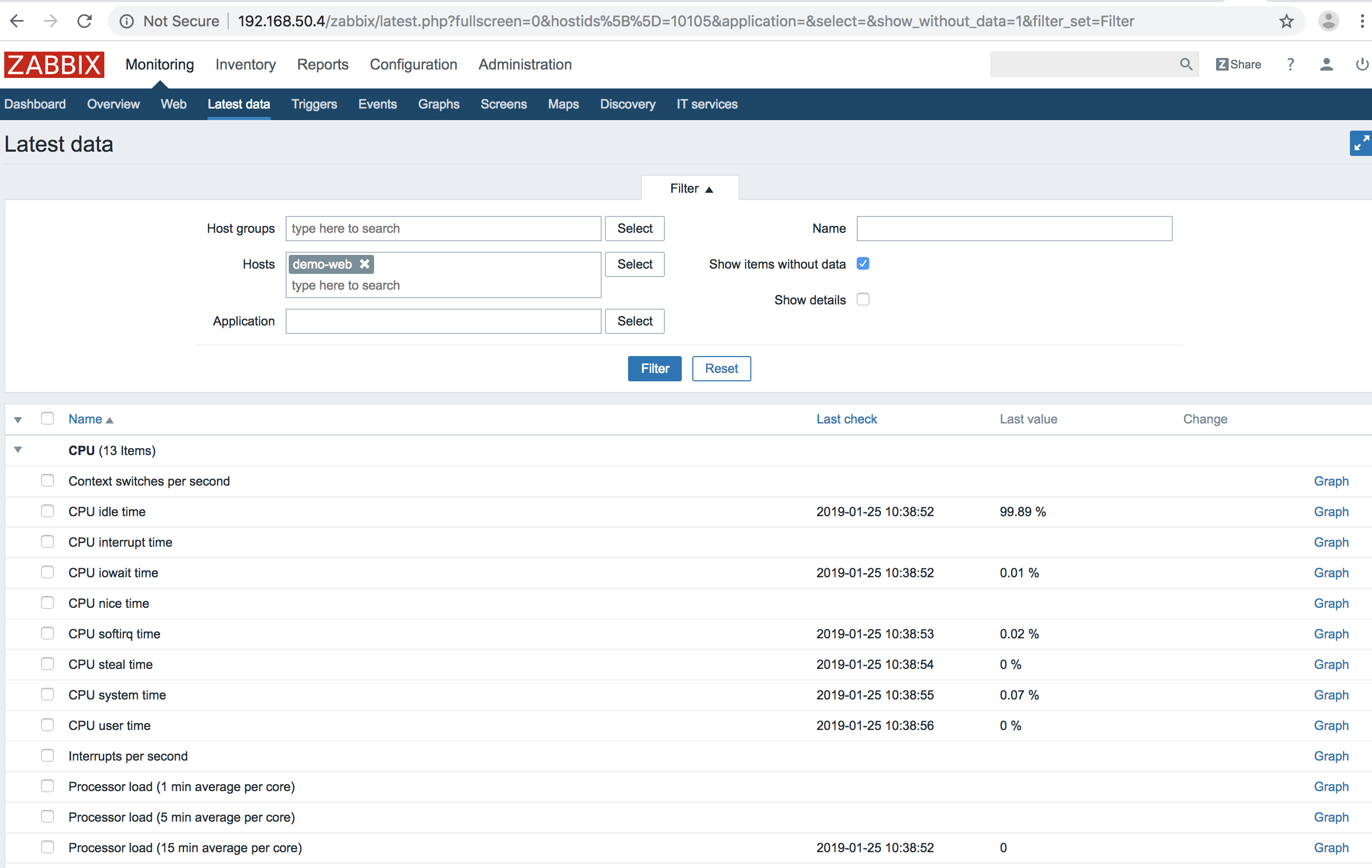Click the Reset button
The image size is (1372, 868).
(x=720, y=368)
